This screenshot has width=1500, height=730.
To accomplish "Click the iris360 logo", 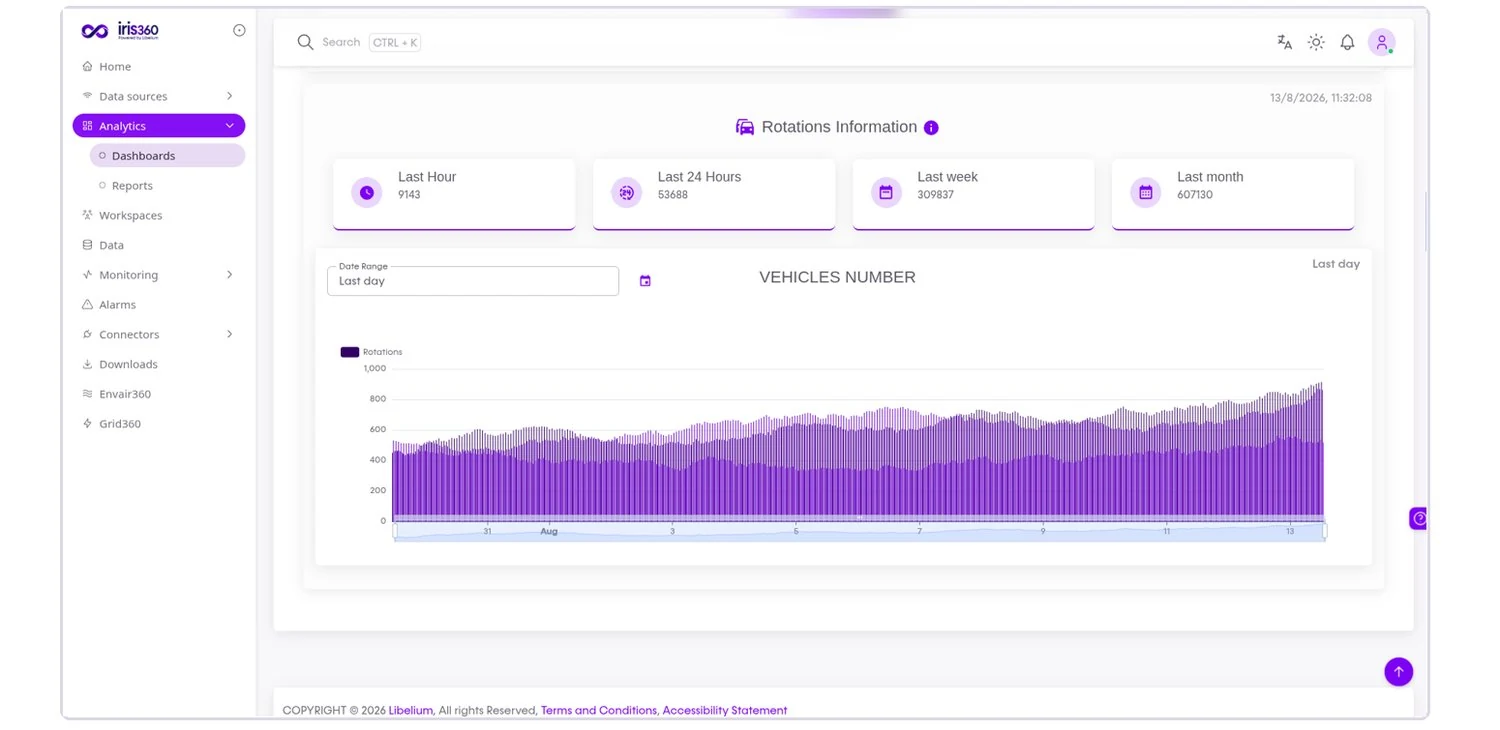I will pyautogui.click(x=120, y=31).
